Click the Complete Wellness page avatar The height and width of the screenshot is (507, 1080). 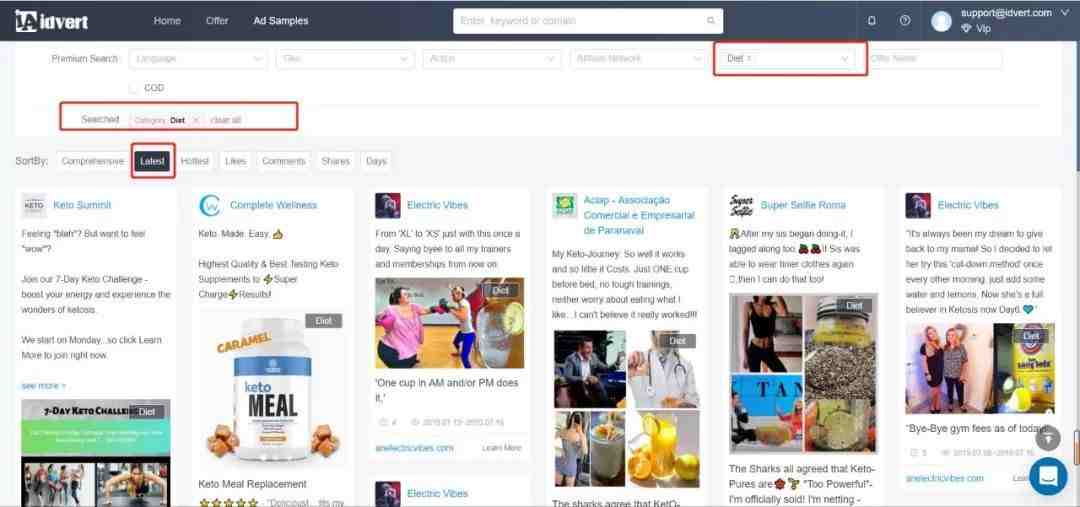coord(210,205)
